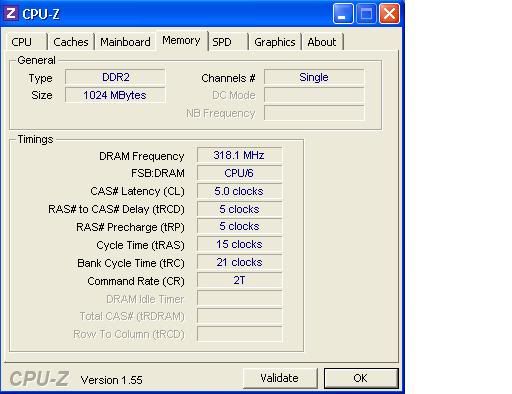Click the Version 1.55 text

click(x=112, y=380)
